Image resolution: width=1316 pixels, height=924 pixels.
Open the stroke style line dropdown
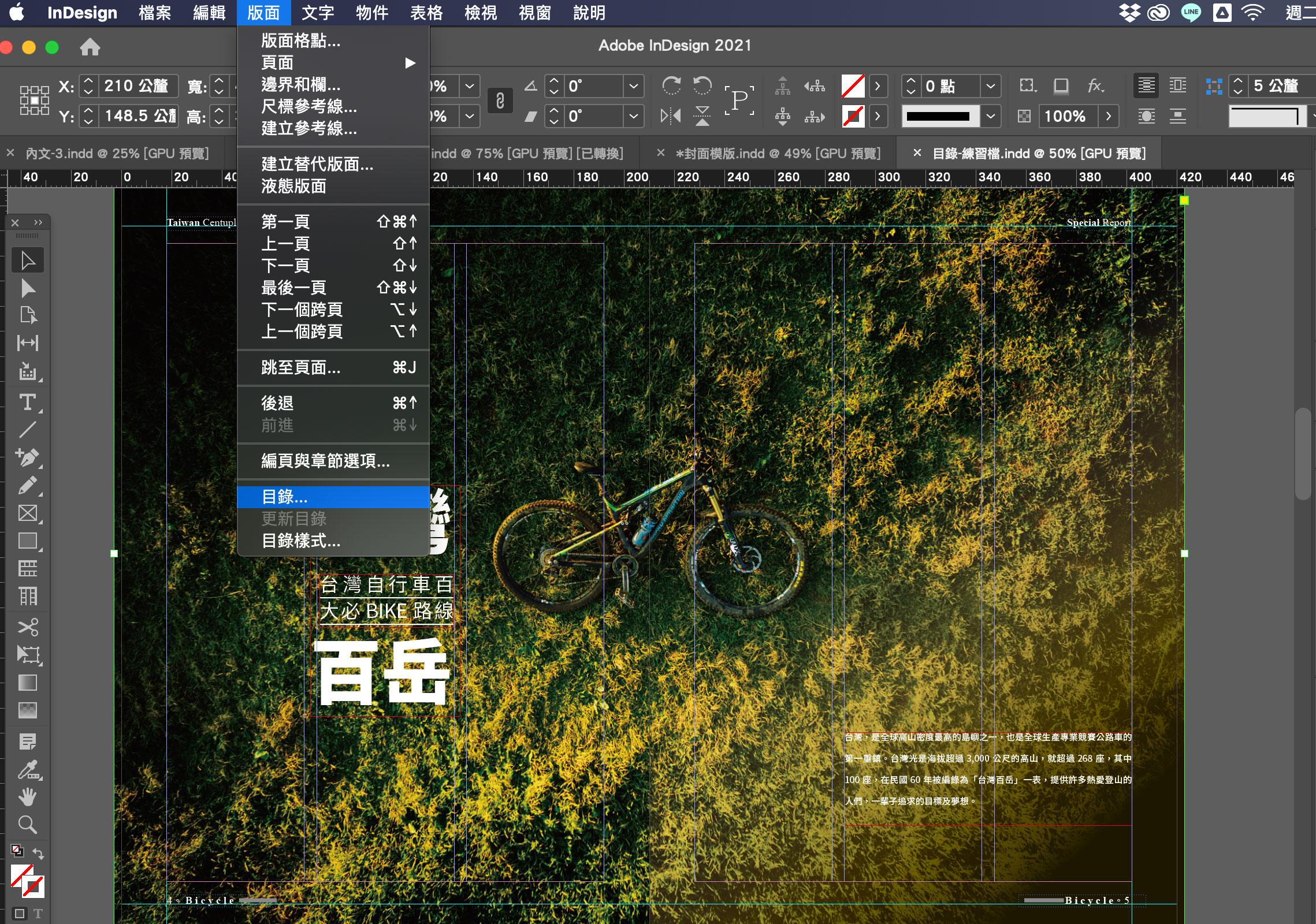[x=990, y=116]
